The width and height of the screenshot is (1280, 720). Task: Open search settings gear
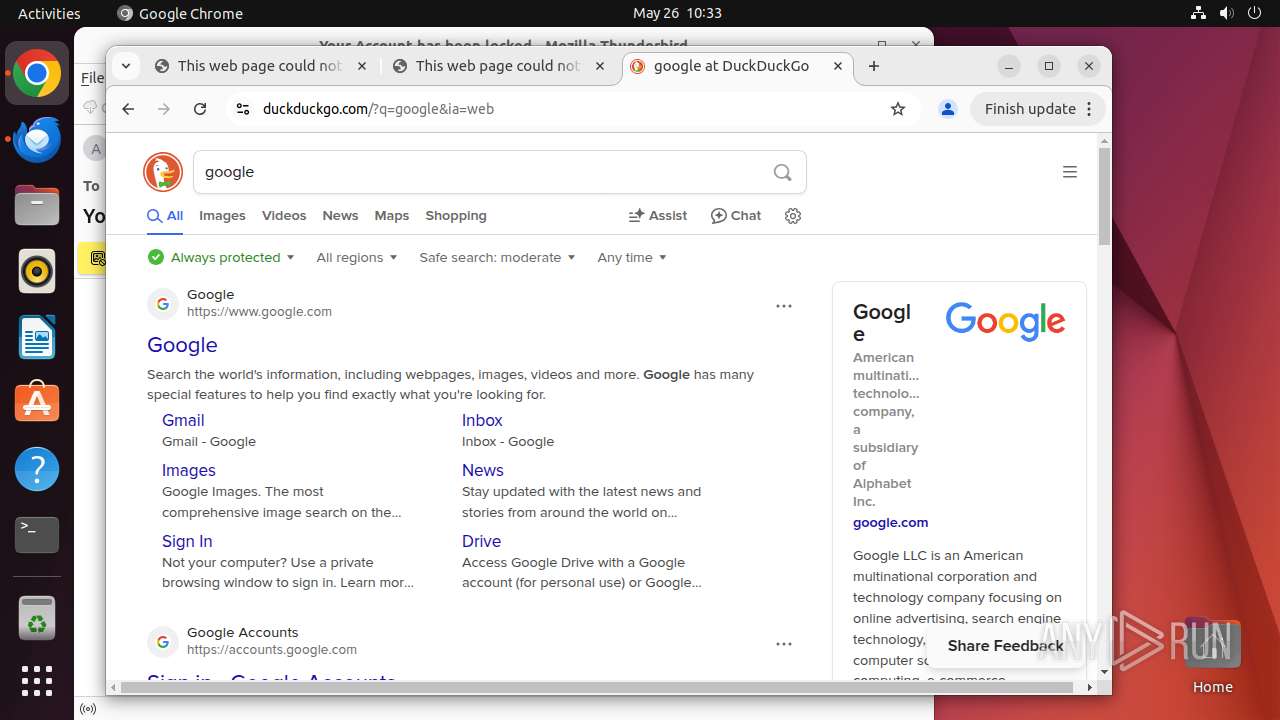pyautogui.click(x=793, y=216)
